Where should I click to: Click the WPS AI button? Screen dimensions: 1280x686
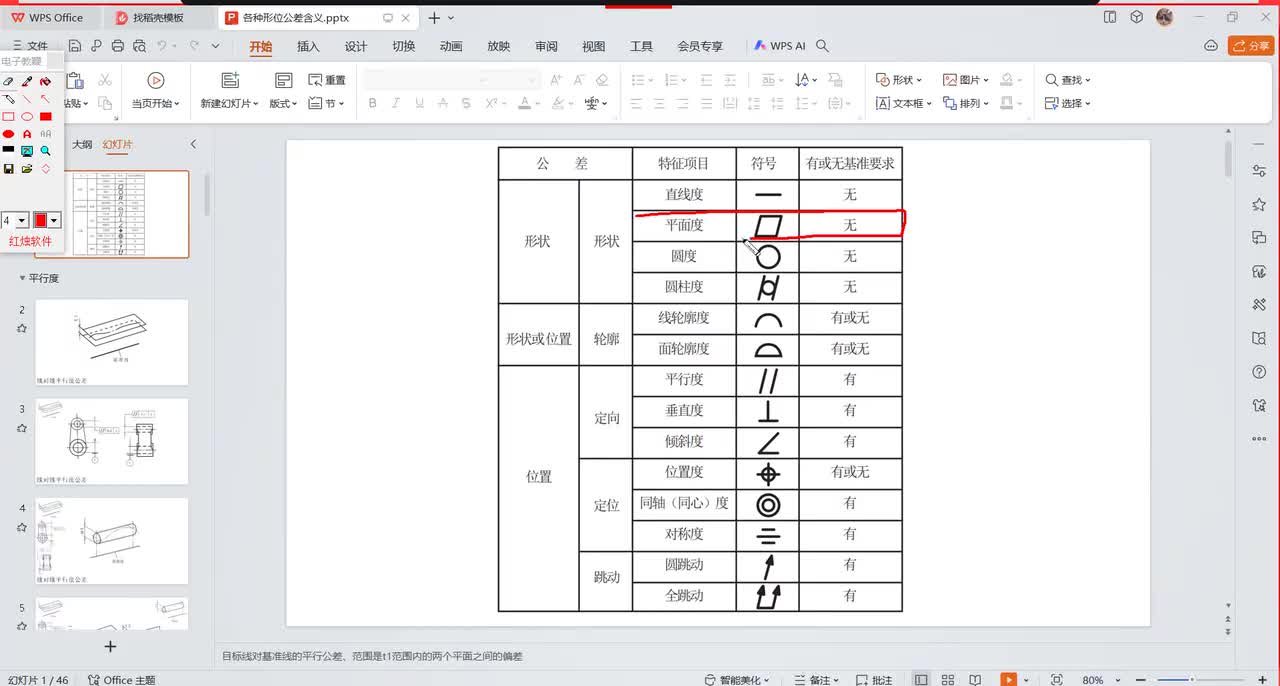tap(780, 46)
